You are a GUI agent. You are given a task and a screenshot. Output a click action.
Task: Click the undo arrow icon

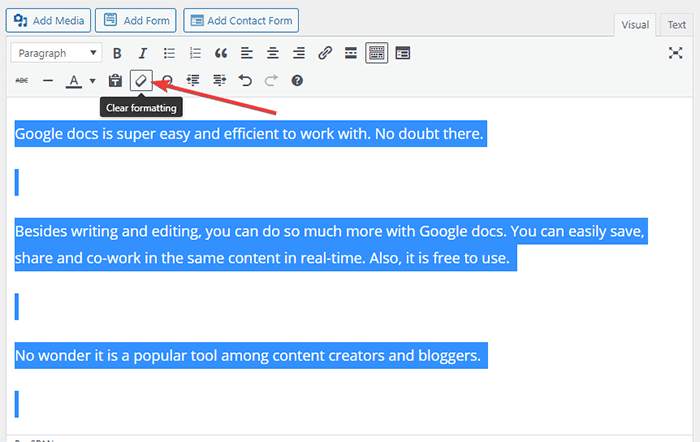click(x=245, y=80)
